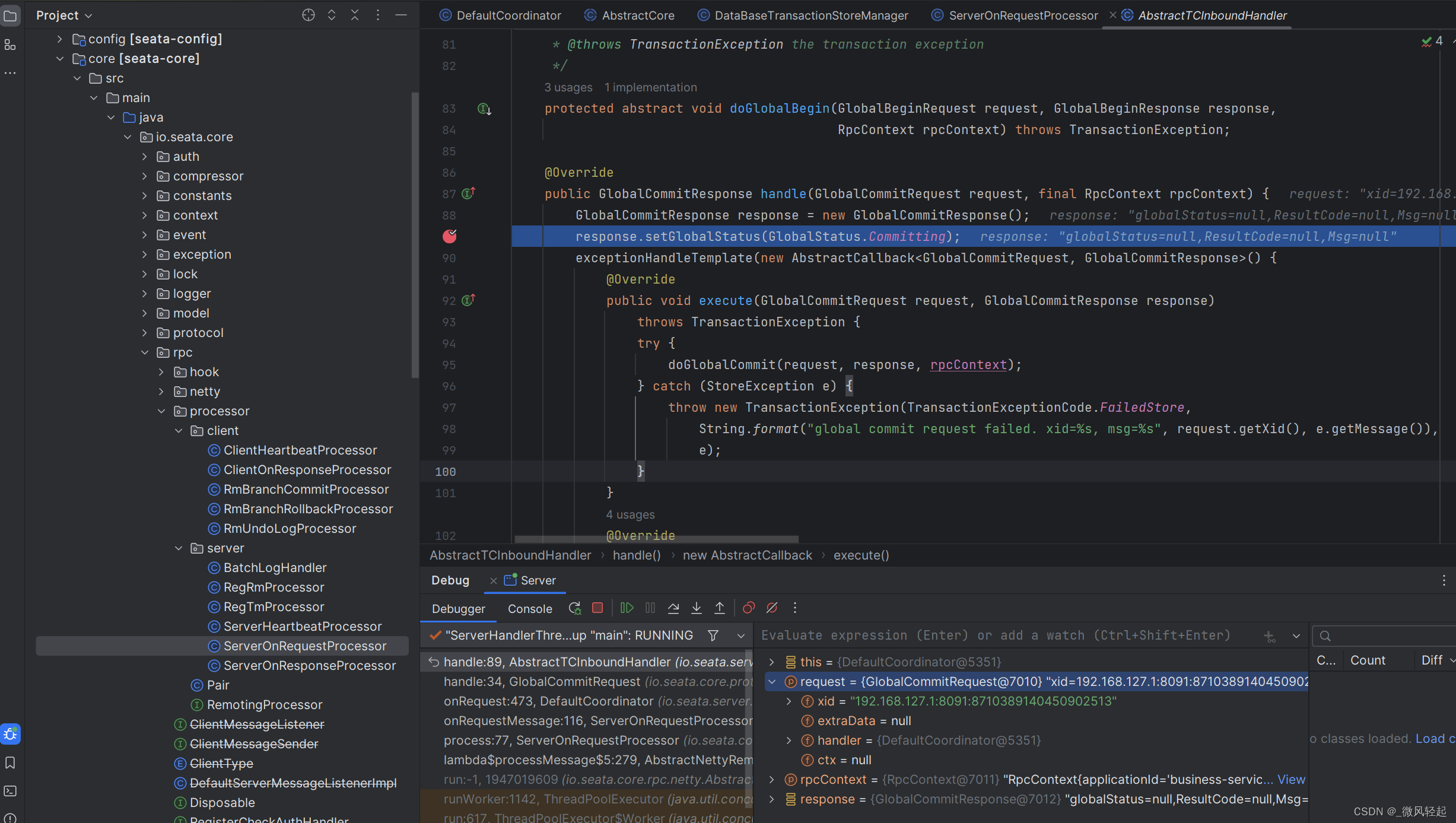
Task: Expand the config [seata-config] module
Action: coord(59,39)
